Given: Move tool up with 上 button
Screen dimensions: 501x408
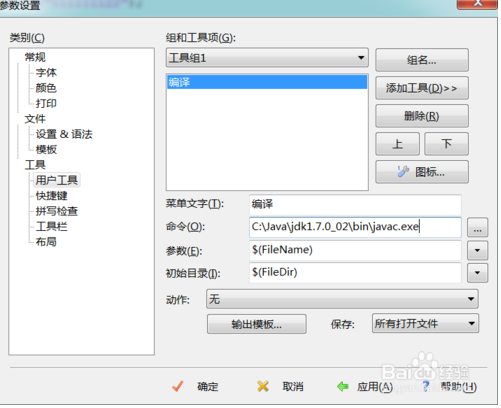Looking at the screenshot, I should [x=397, y=144].
